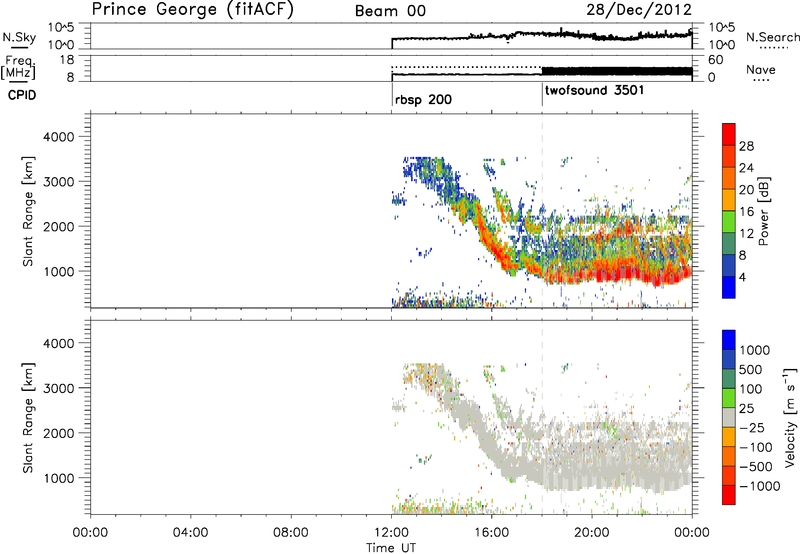
Task: Click the '12' tick on the Power colorbar
Action: pyautogui.click(x=746, y=234)
